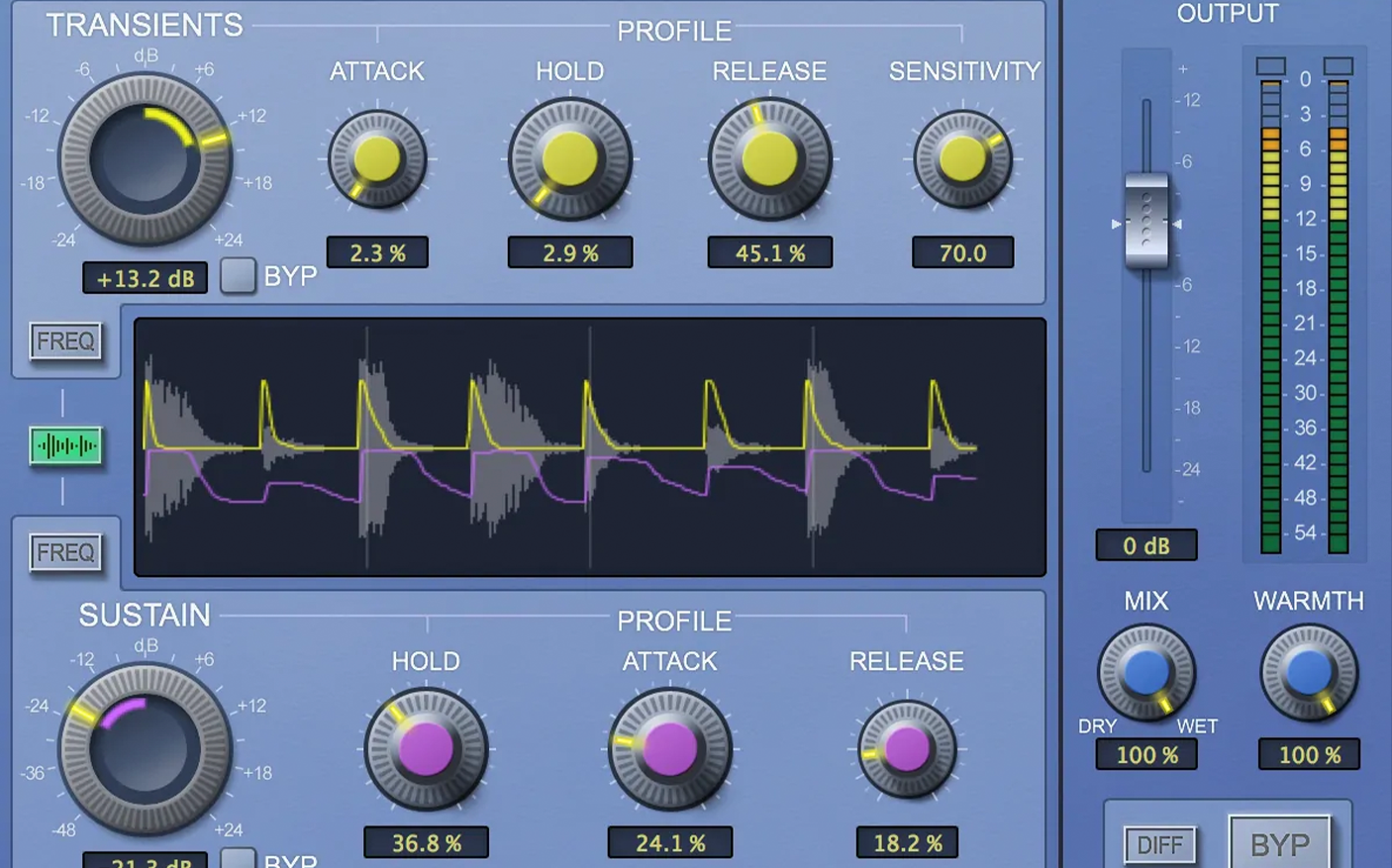Toggle the Transients BYP checkbox
This screenshot has width=1392, height=868.
point(238,275)
